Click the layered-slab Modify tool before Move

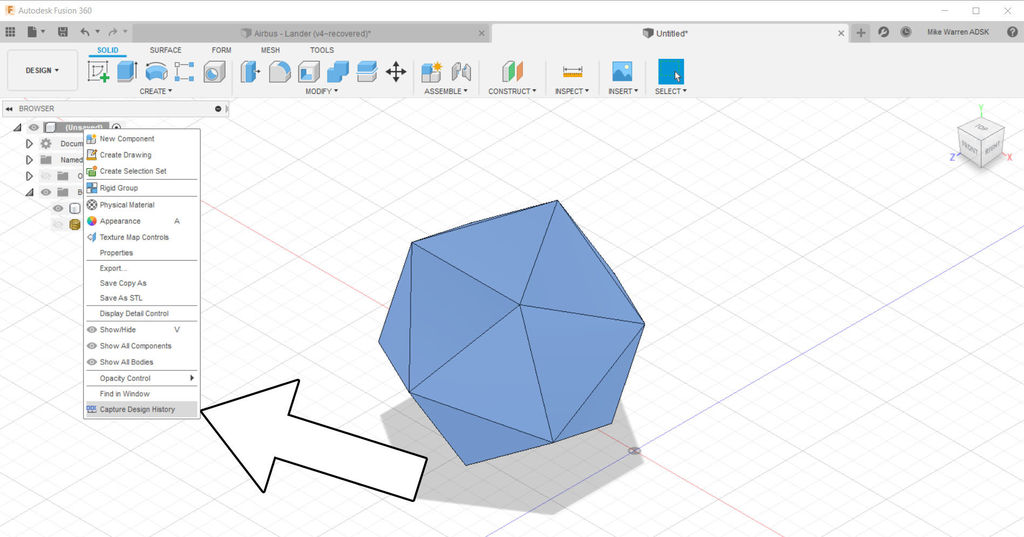367,71
